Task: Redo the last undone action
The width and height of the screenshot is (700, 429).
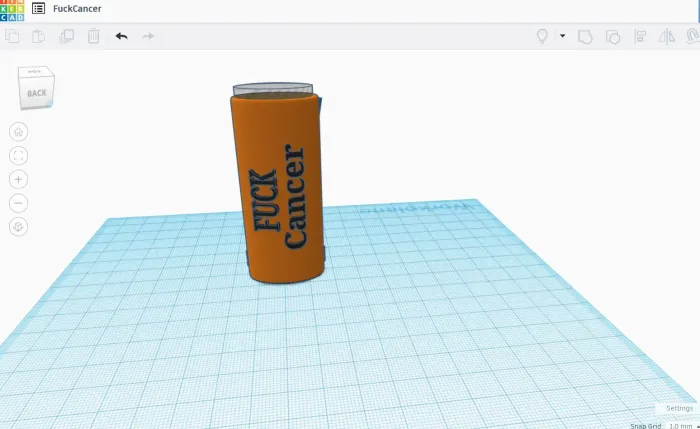Action: [148, 36]
